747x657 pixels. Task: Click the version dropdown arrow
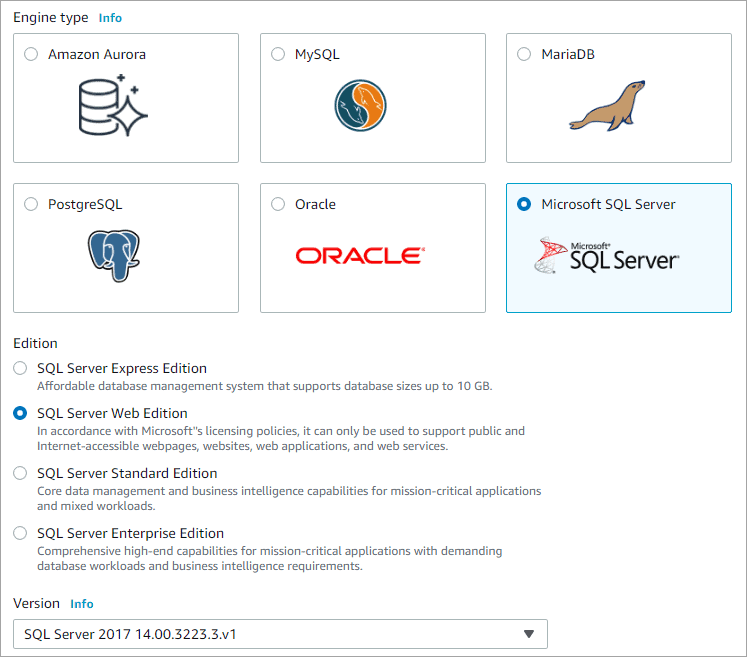pos(530,634)
